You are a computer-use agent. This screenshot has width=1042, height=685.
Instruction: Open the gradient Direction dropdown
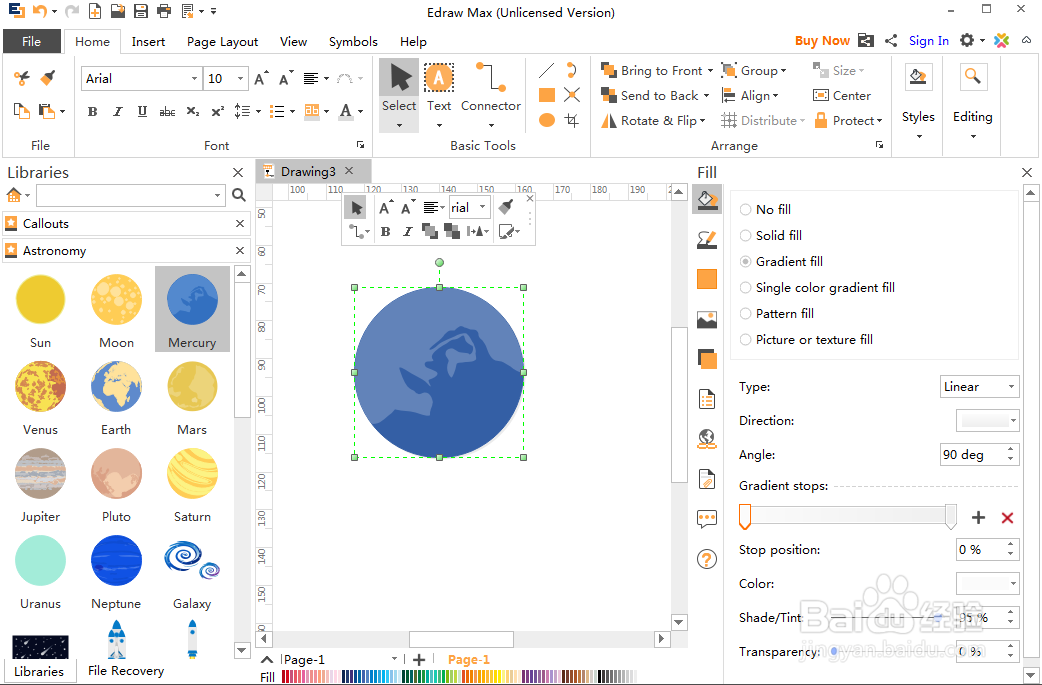(x=988, y=421)
